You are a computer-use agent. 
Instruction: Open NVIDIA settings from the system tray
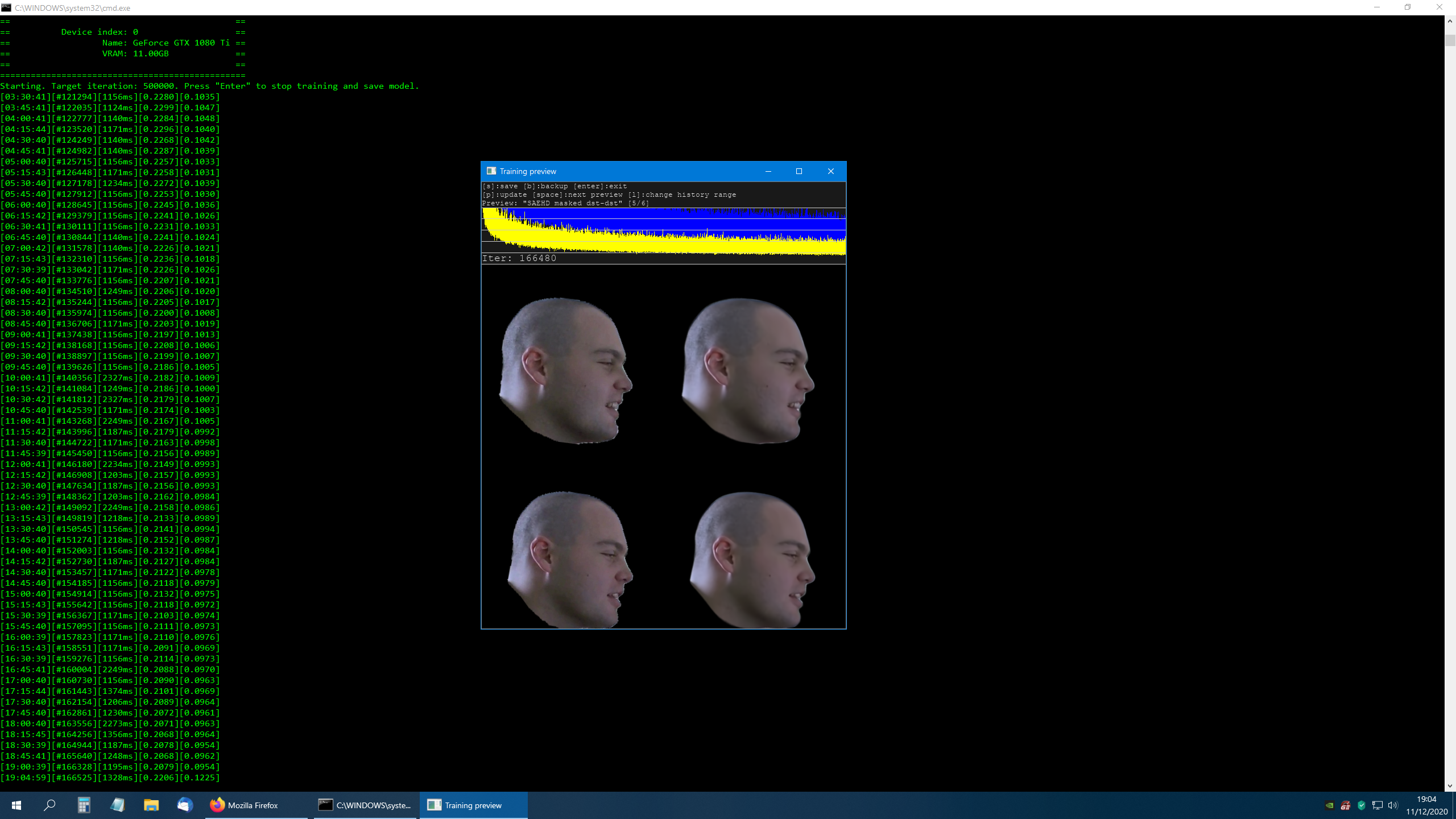tap(1329, 805)
